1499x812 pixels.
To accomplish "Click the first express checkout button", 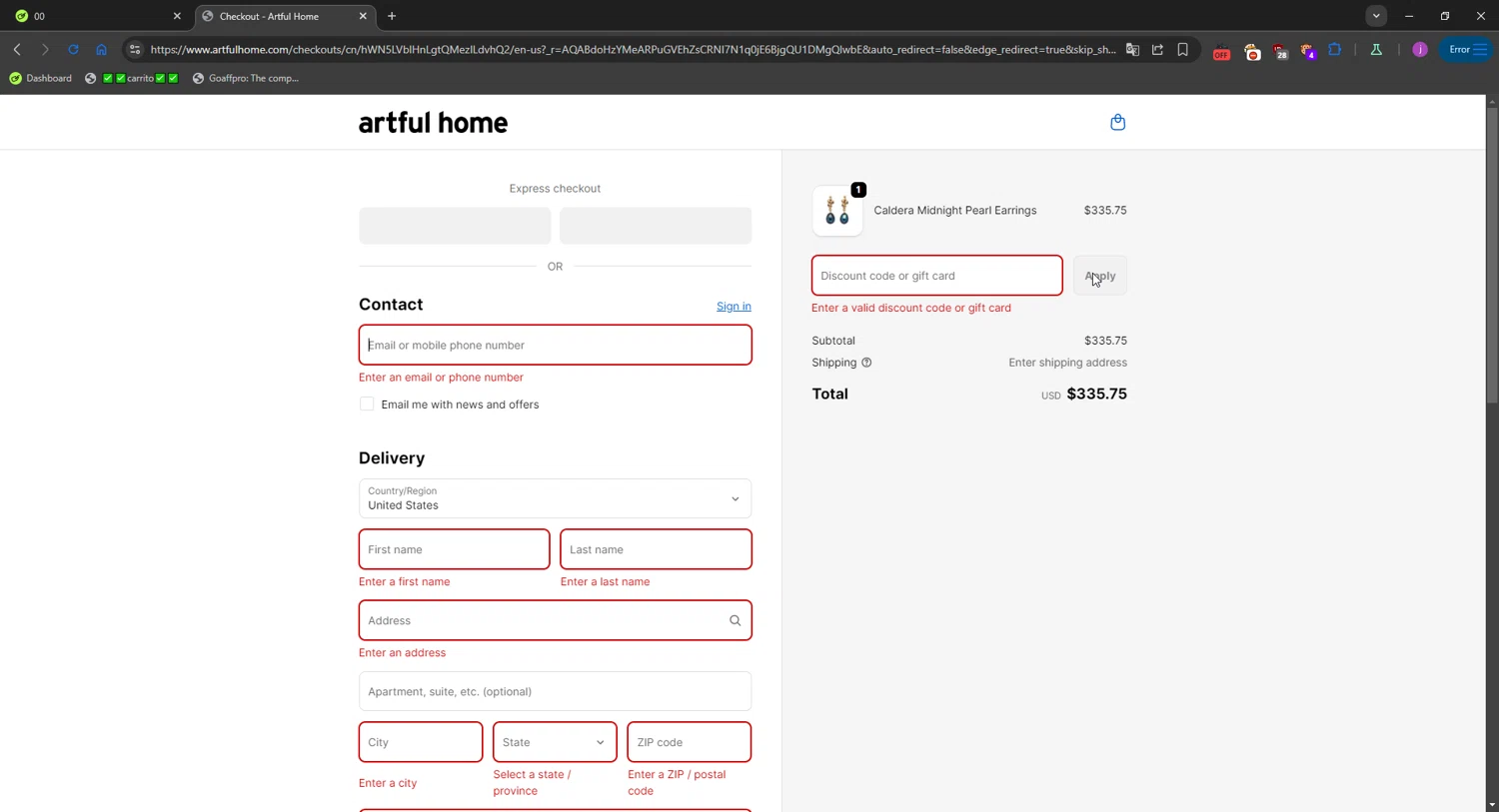I will pos(455,226).
